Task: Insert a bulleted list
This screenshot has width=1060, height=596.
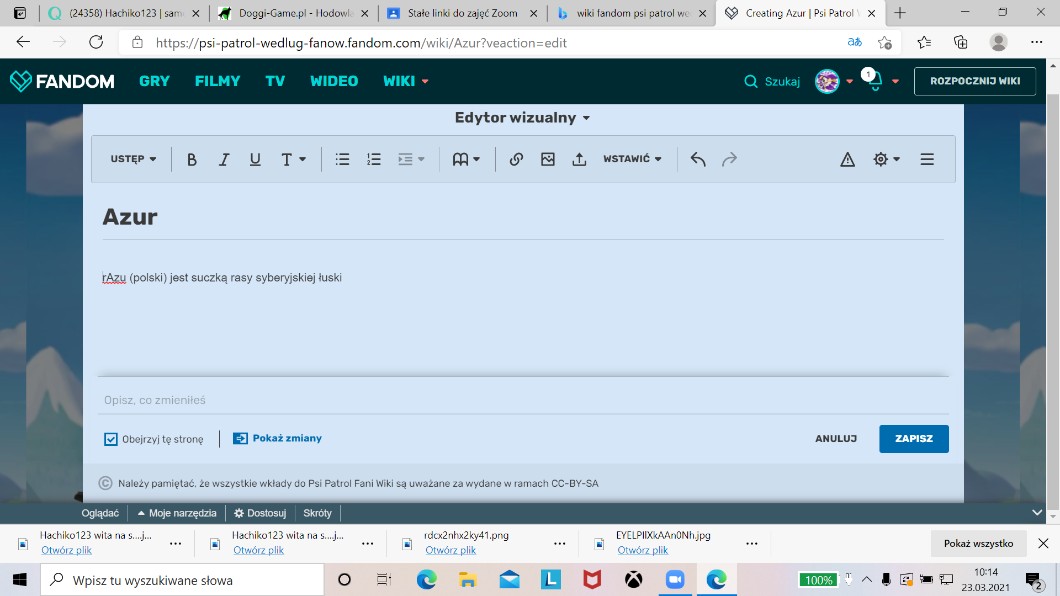Action: (x=342, y=159)
